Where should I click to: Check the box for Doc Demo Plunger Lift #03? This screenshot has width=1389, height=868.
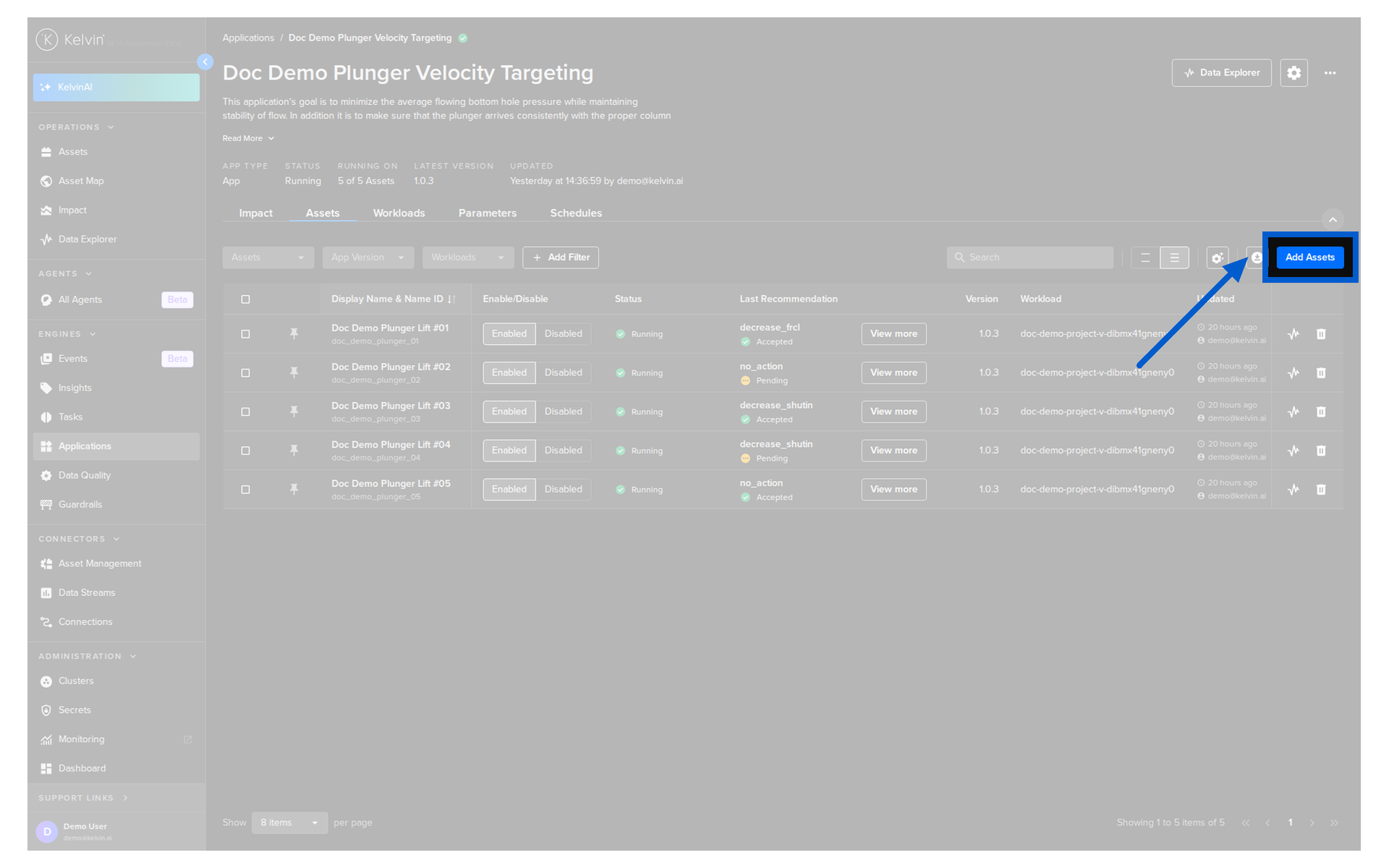[x=245, y=412]
